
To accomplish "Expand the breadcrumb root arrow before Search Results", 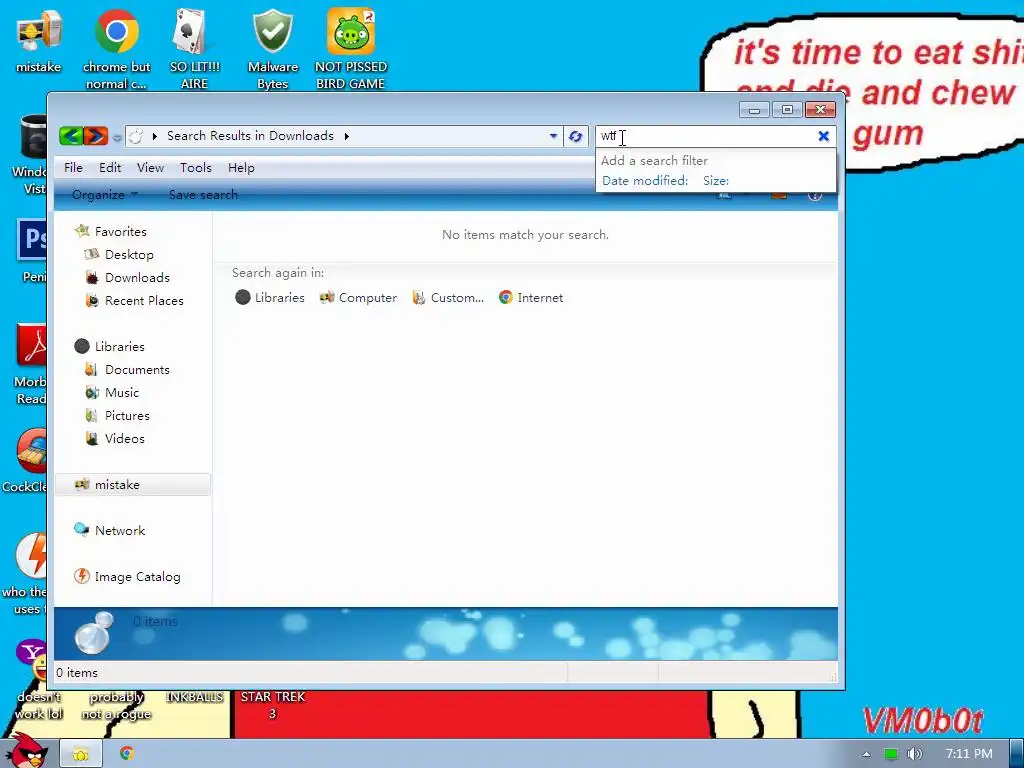I will click(155, 136).
